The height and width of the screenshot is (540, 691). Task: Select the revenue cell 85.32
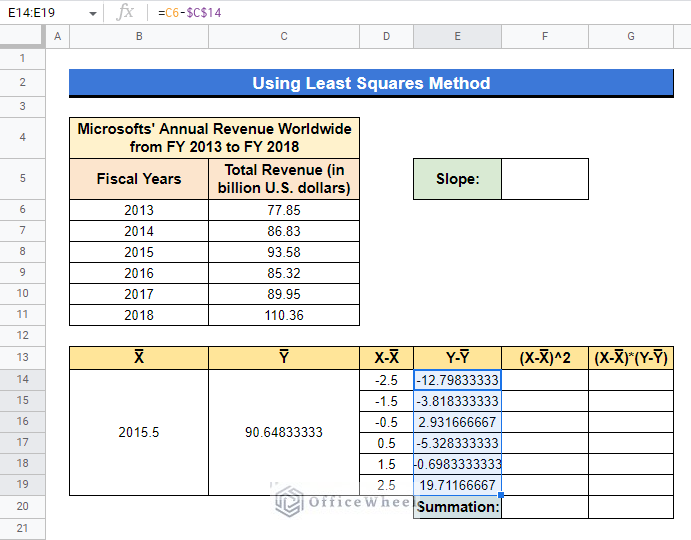[x=284, y=273]
